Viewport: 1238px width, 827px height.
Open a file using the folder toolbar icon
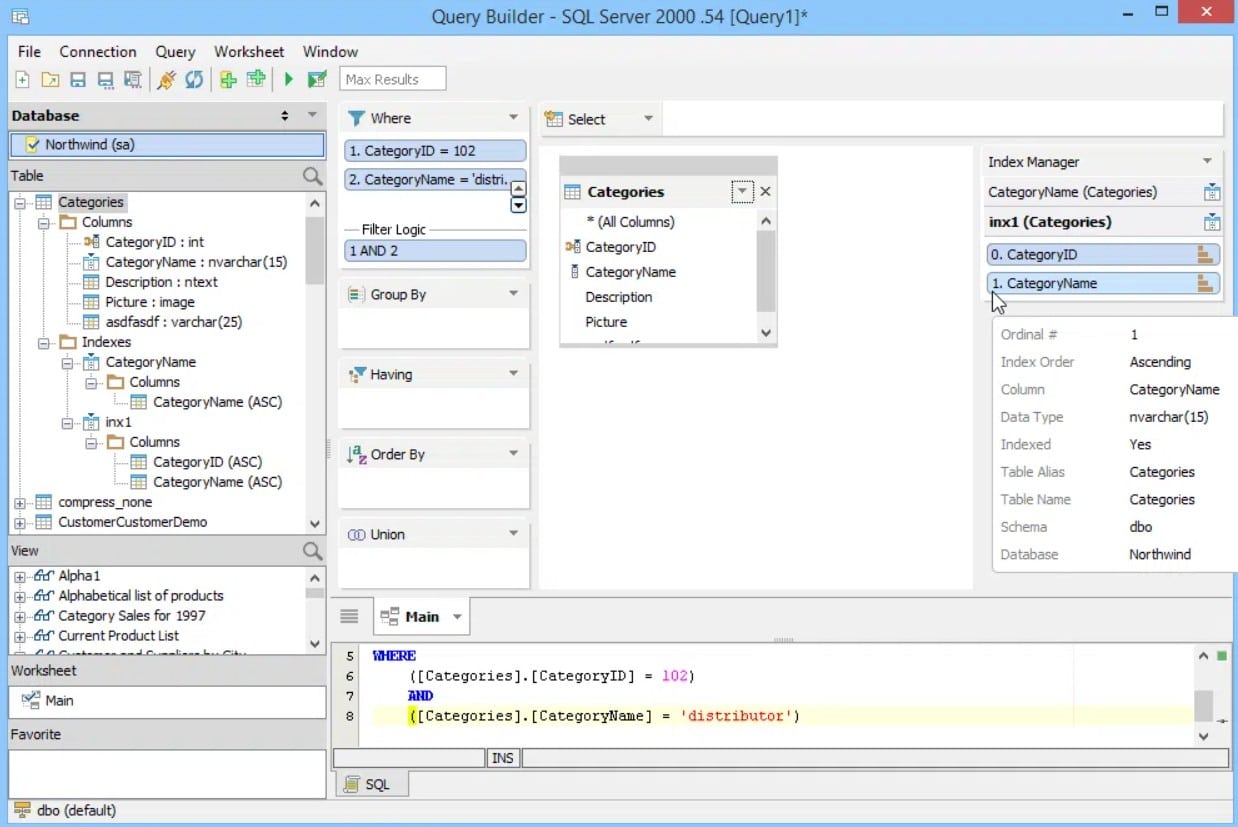[50, 78]
